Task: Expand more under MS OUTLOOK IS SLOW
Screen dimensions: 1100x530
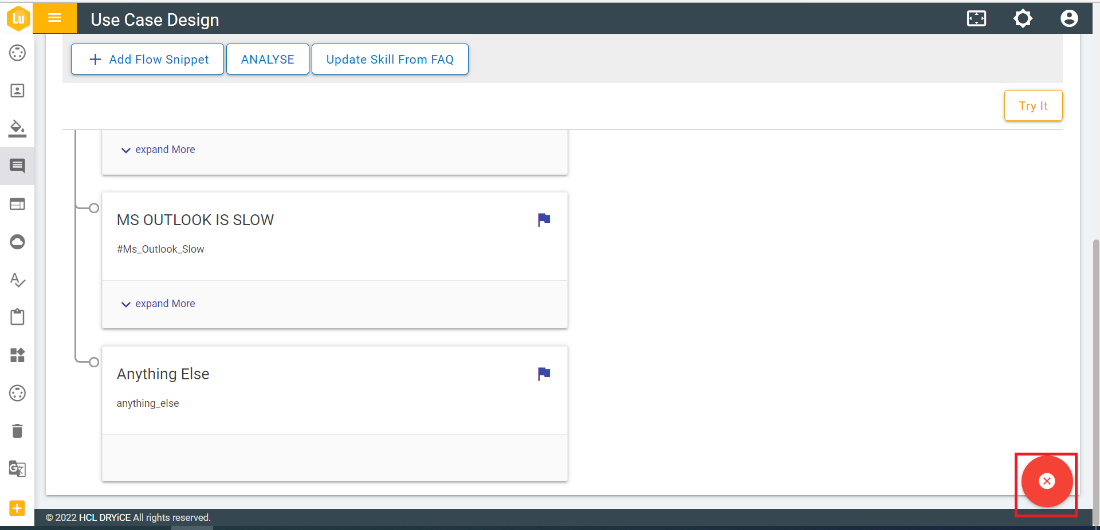Action: [158, 304]
